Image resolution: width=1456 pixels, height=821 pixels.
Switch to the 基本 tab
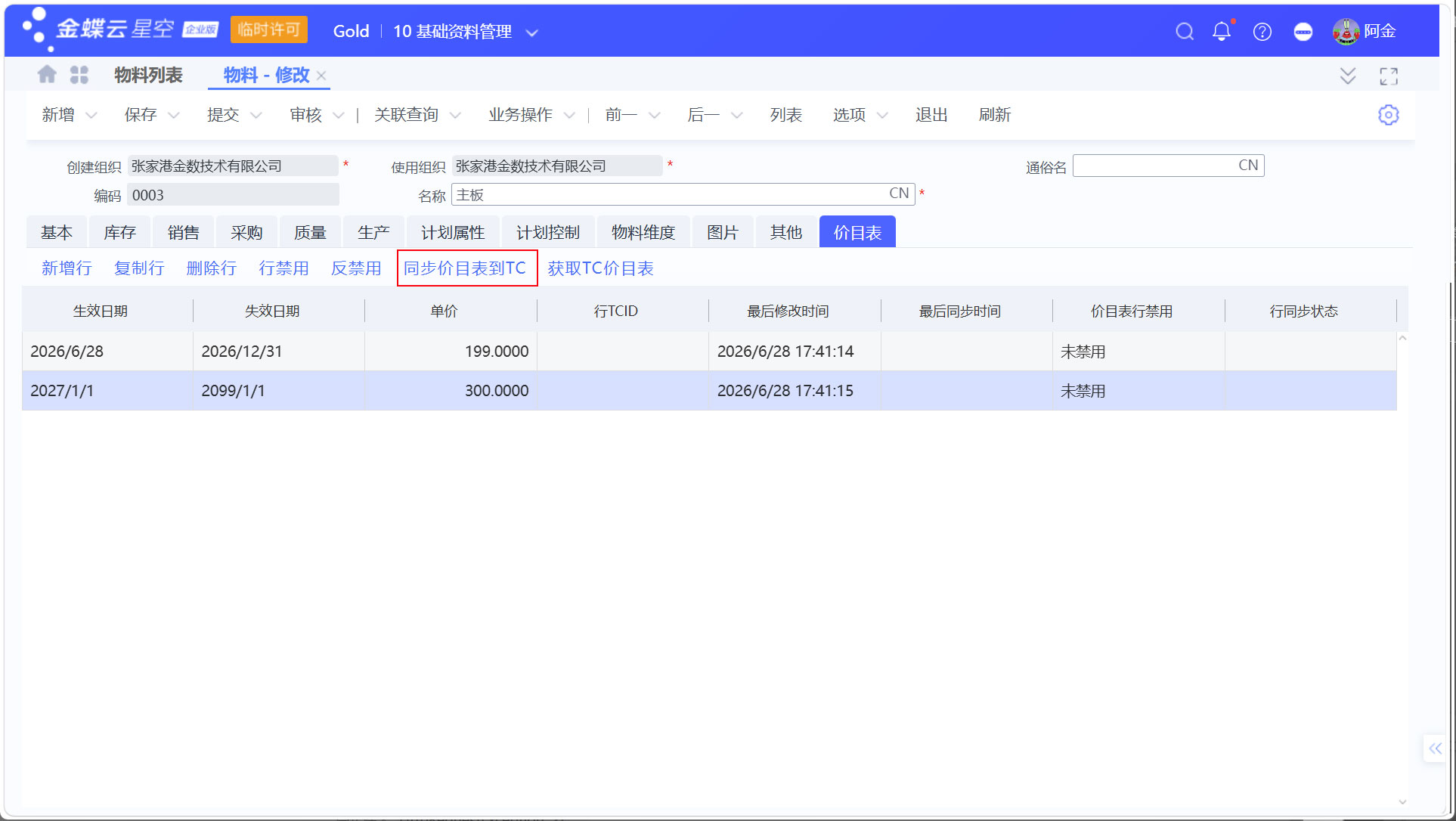tap(57, 232)
